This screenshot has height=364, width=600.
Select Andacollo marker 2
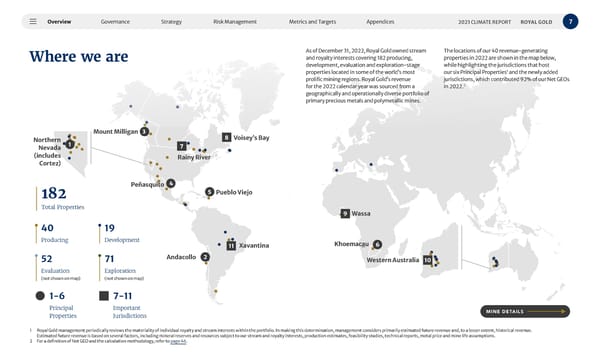(x=205, y=257)
